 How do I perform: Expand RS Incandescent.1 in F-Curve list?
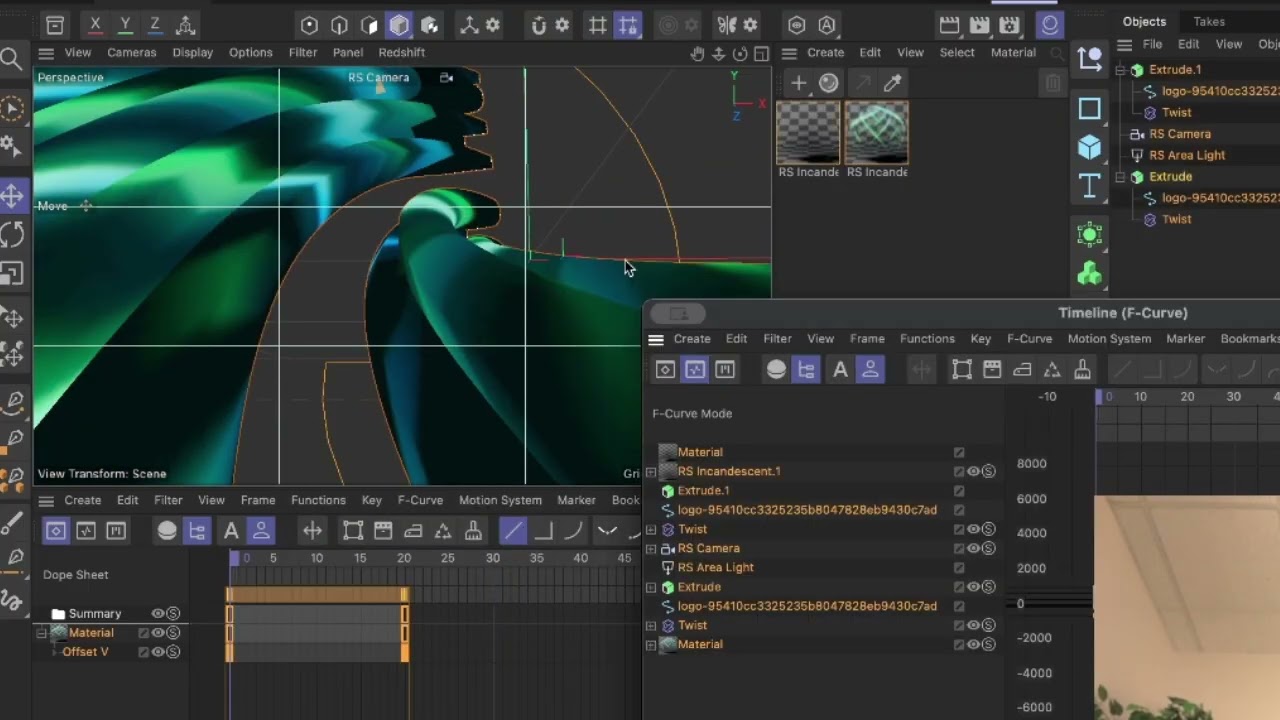click(651, 472)
